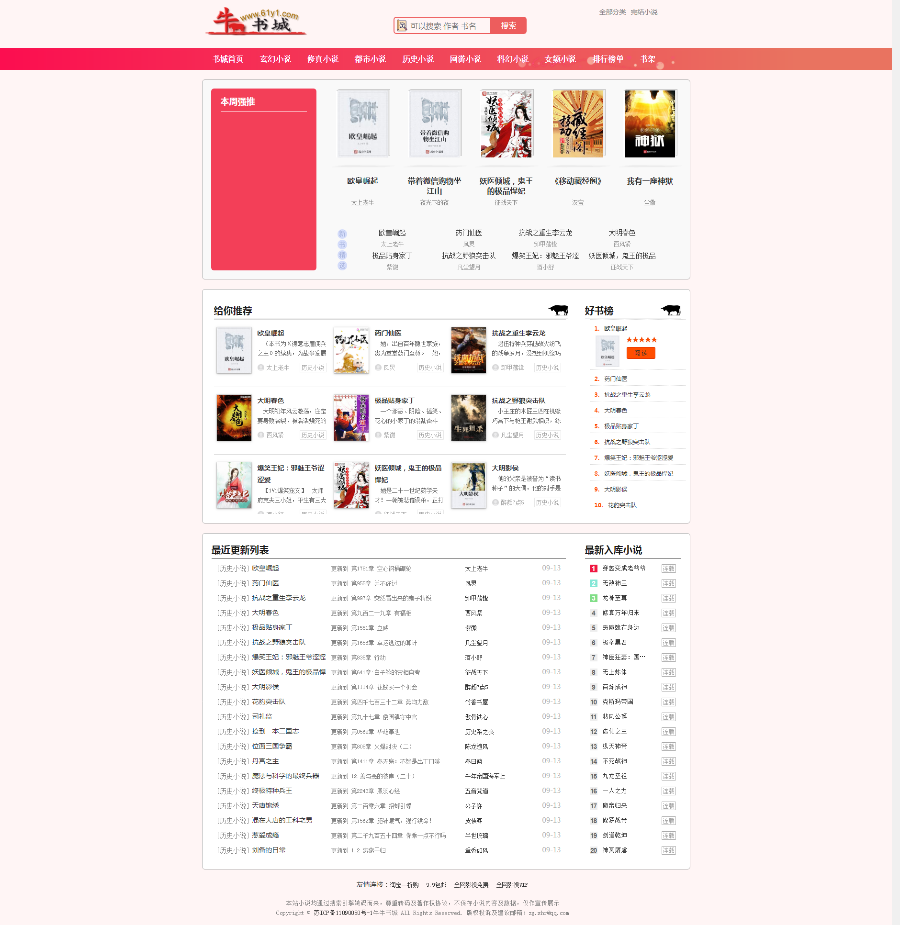Open the 极品贴身家丁 cover thumbnail
This screenshot has height=925, width=900.
coord(352,418)
